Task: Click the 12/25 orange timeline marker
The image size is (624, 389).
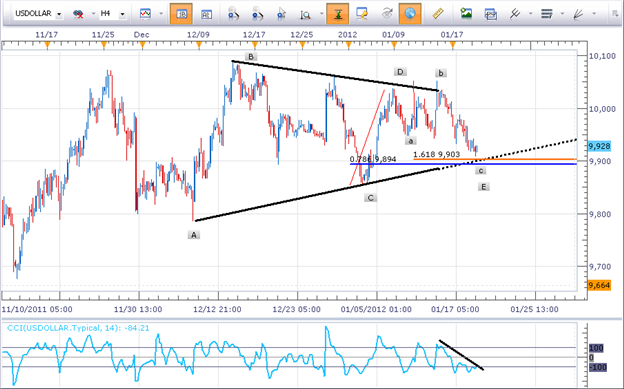Action: click(302, 45)
